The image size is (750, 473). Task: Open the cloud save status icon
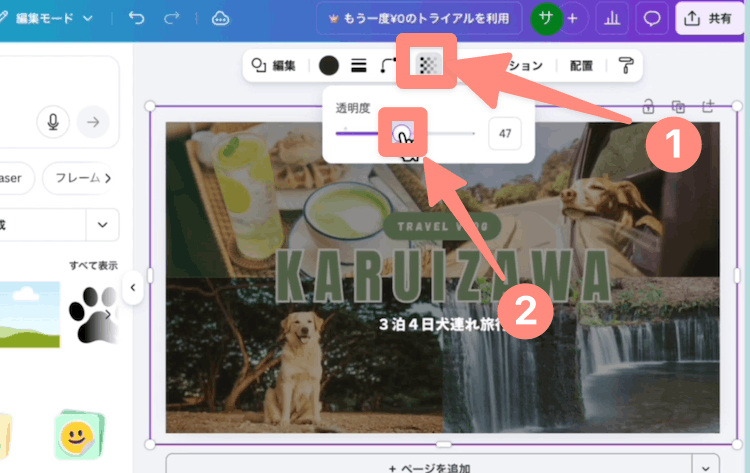(221, 18)
